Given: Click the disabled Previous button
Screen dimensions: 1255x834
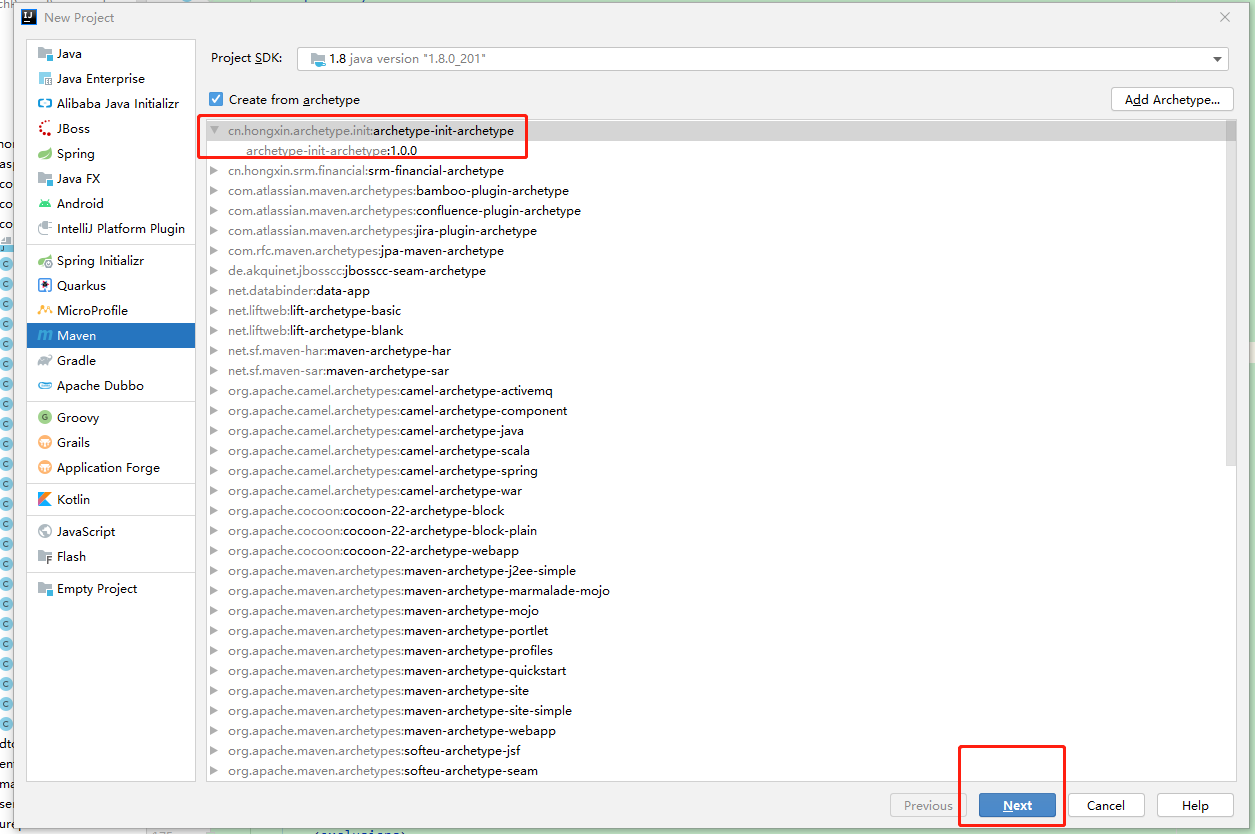Looking at the screenshot, I should (928, 805).
